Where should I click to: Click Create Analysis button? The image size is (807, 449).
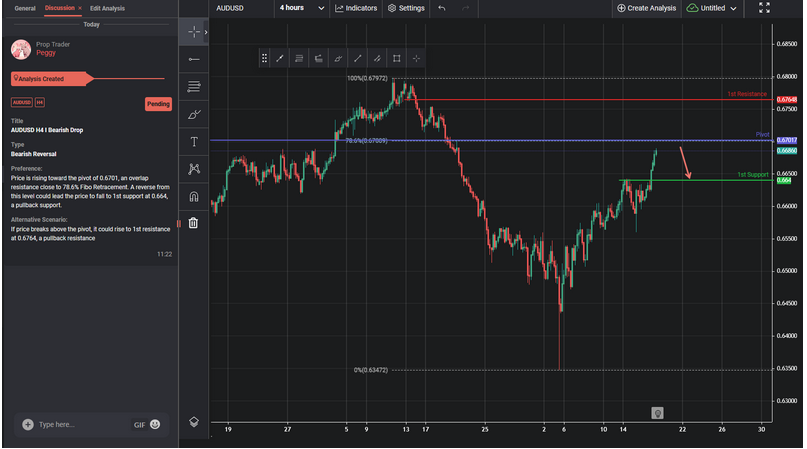pyautogui.click(x=646, y=8)
